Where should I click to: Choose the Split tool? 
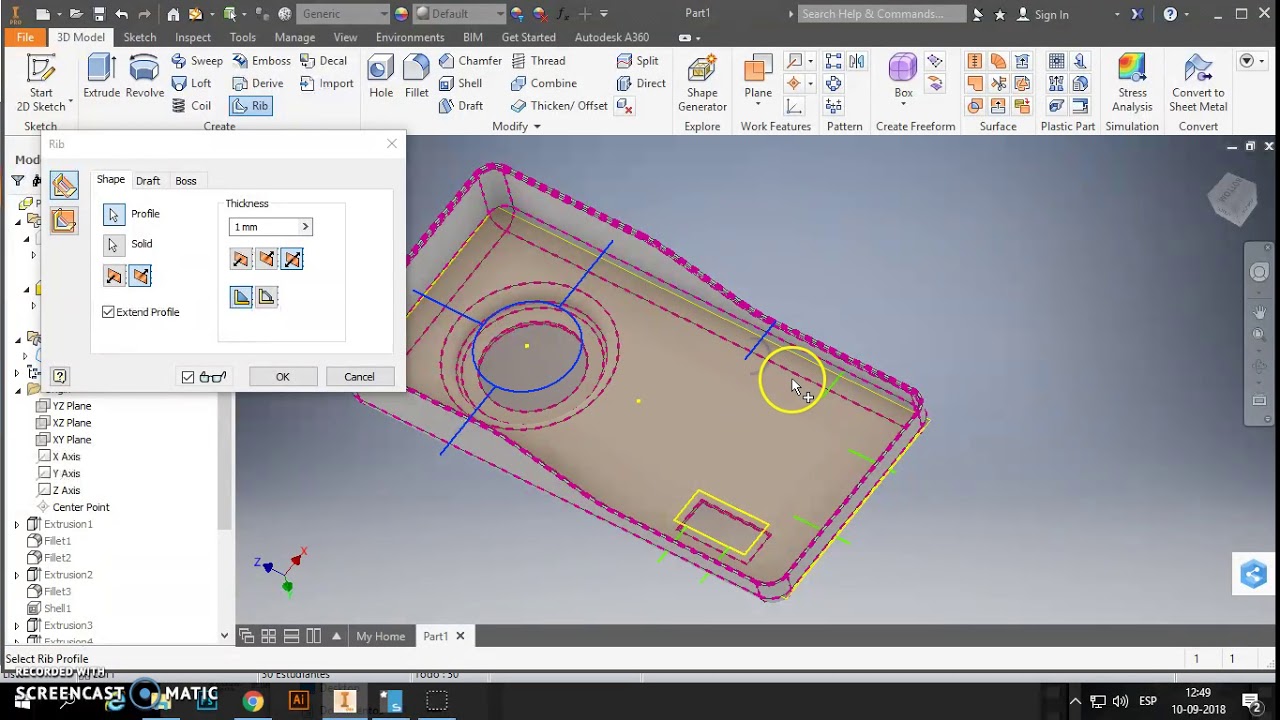point(637,61)
